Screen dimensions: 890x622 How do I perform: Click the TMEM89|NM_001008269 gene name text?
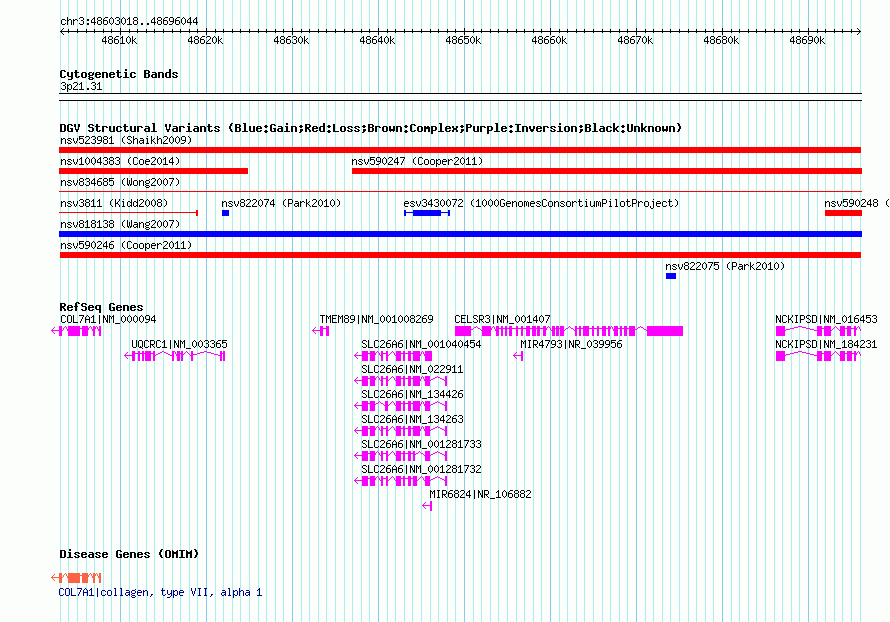click(376, 320)
